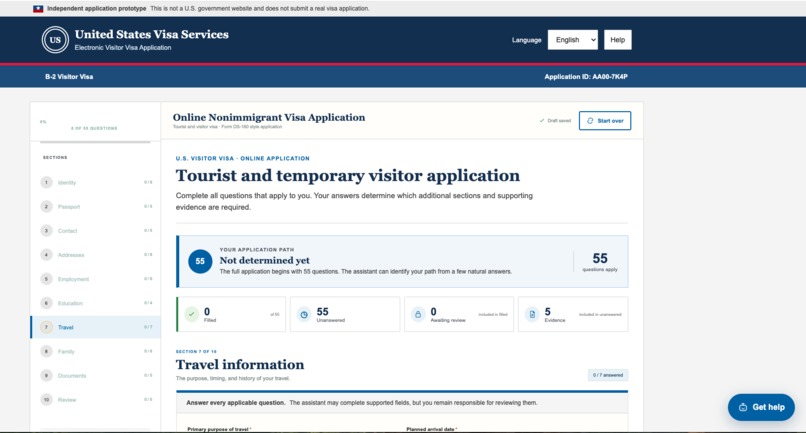The width and height of the screenshot is (806, 433).
Task: Click the Help button in the header
Action: 617,40
